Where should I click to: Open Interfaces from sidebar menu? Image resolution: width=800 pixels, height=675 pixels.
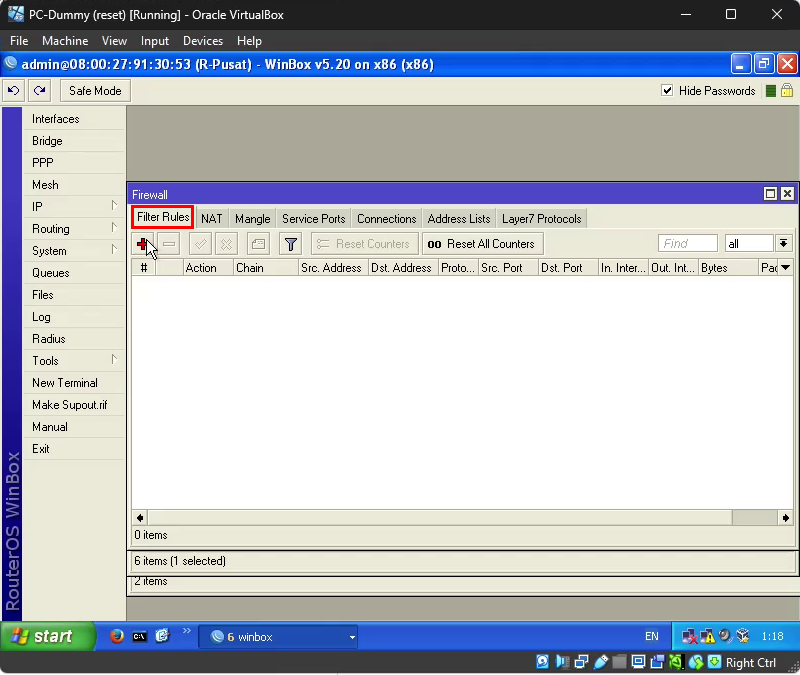(x=73, y=119)
